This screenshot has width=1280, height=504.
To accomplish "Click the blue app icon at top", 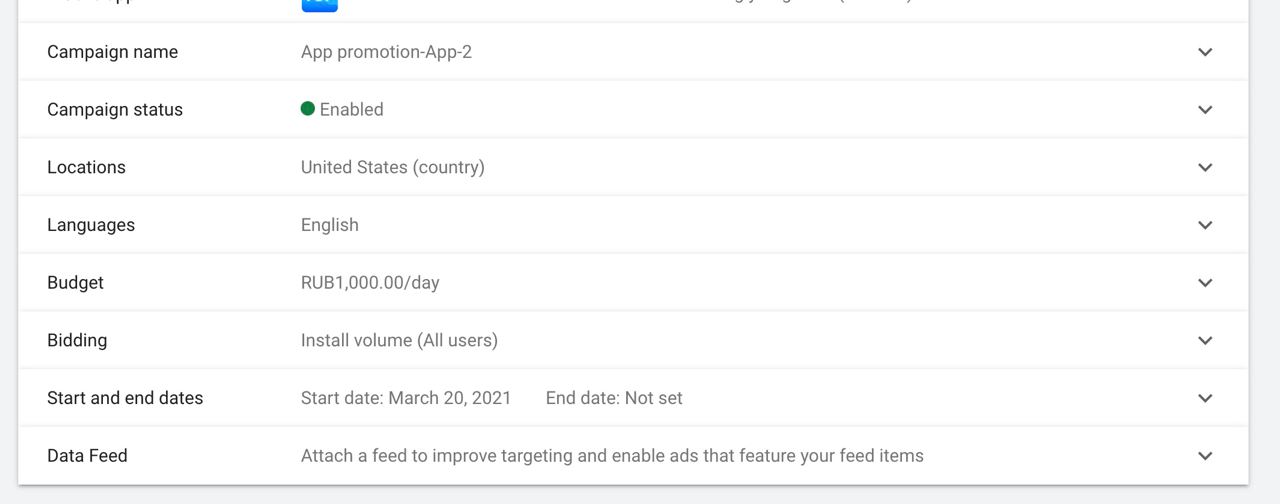I will click(x=319, y=4).
